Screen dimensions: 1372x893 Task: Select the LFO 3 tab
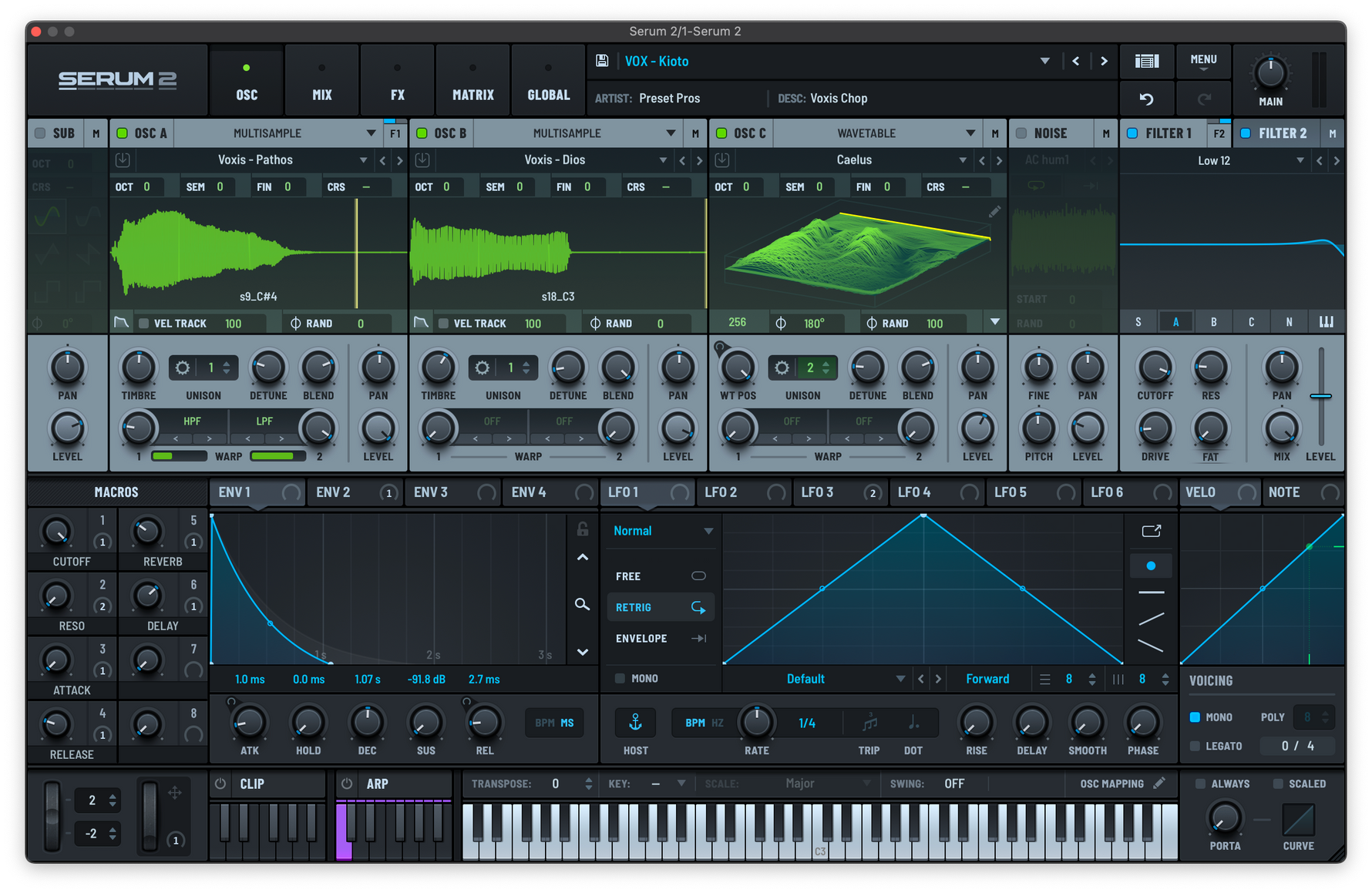(841, 492)
